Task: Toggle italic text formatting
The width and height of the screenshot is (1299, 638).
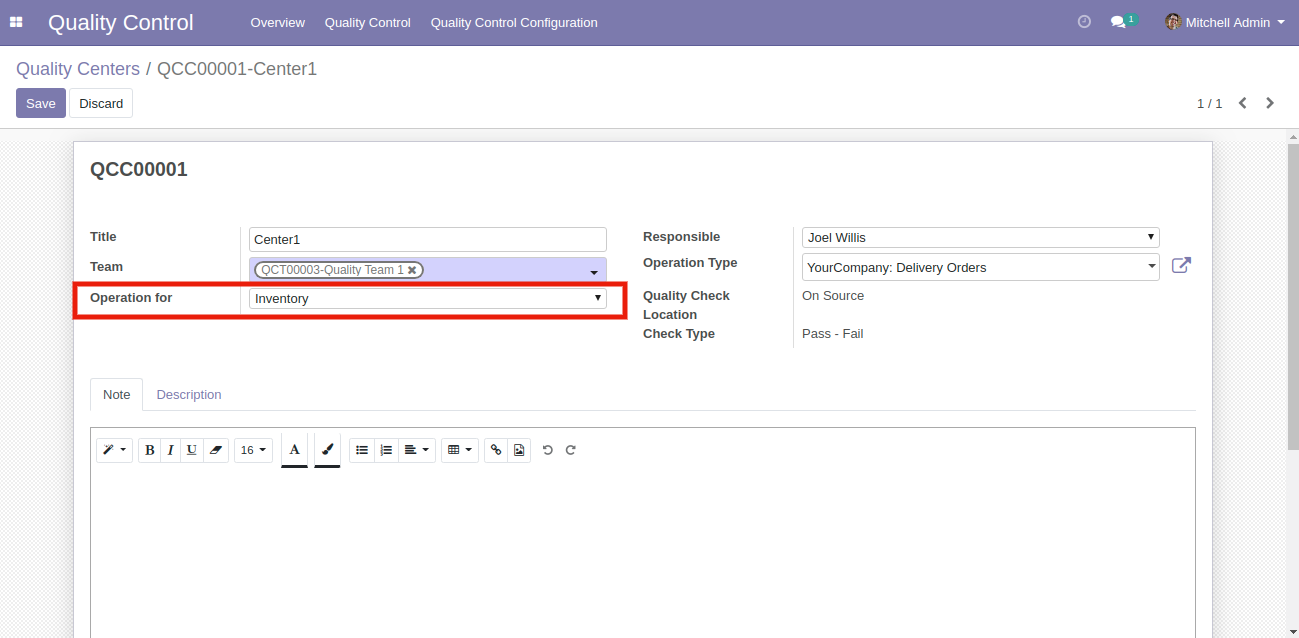Action: [170, 450]
